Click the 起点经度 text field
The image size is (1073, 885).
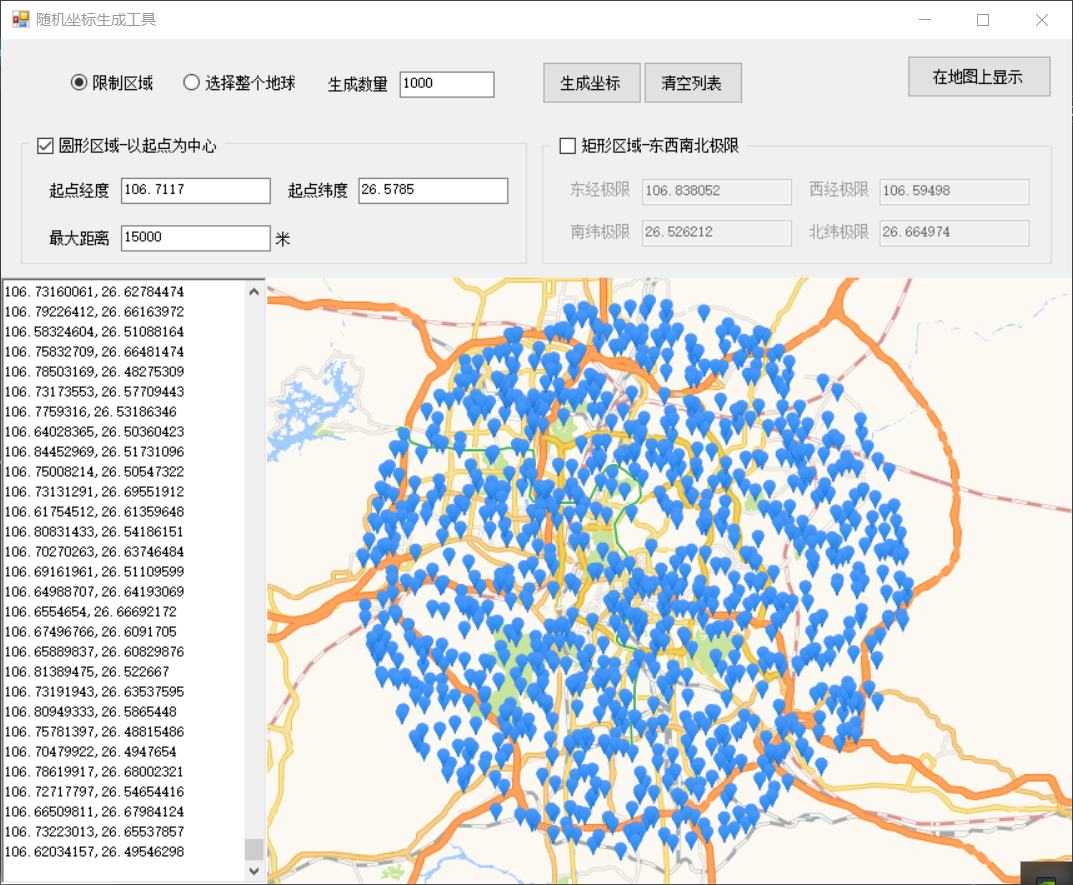tap(195, 190)
